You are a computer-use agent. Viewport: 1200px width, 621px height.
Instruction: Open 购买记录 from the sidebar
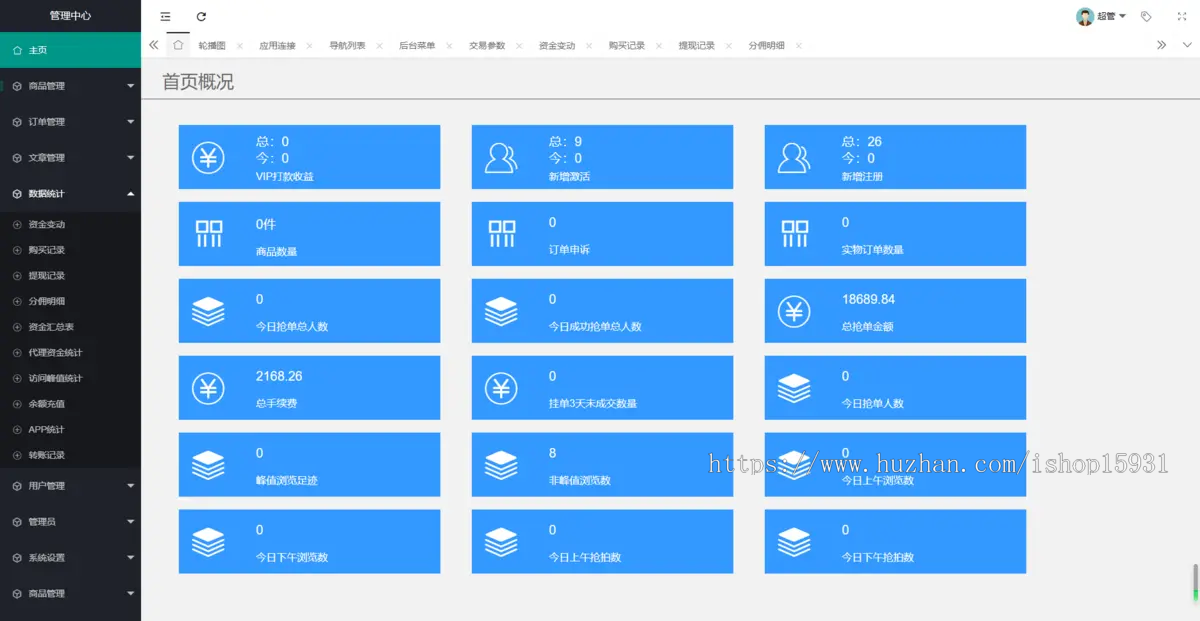pos(60,248)
